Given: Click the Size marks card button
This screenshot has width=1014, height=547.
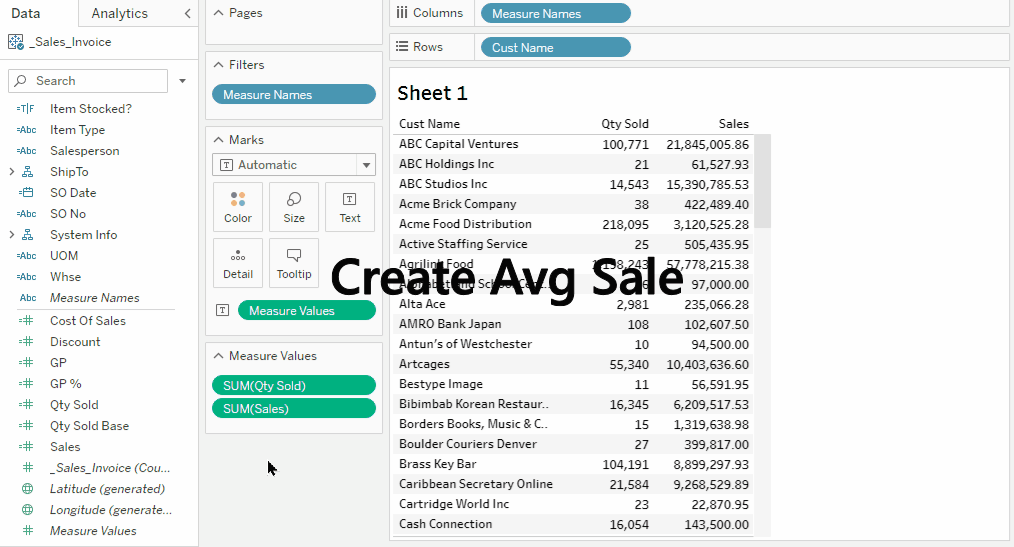Looking at the screenshot, I should pyautogui.click(x=294, y=207).
